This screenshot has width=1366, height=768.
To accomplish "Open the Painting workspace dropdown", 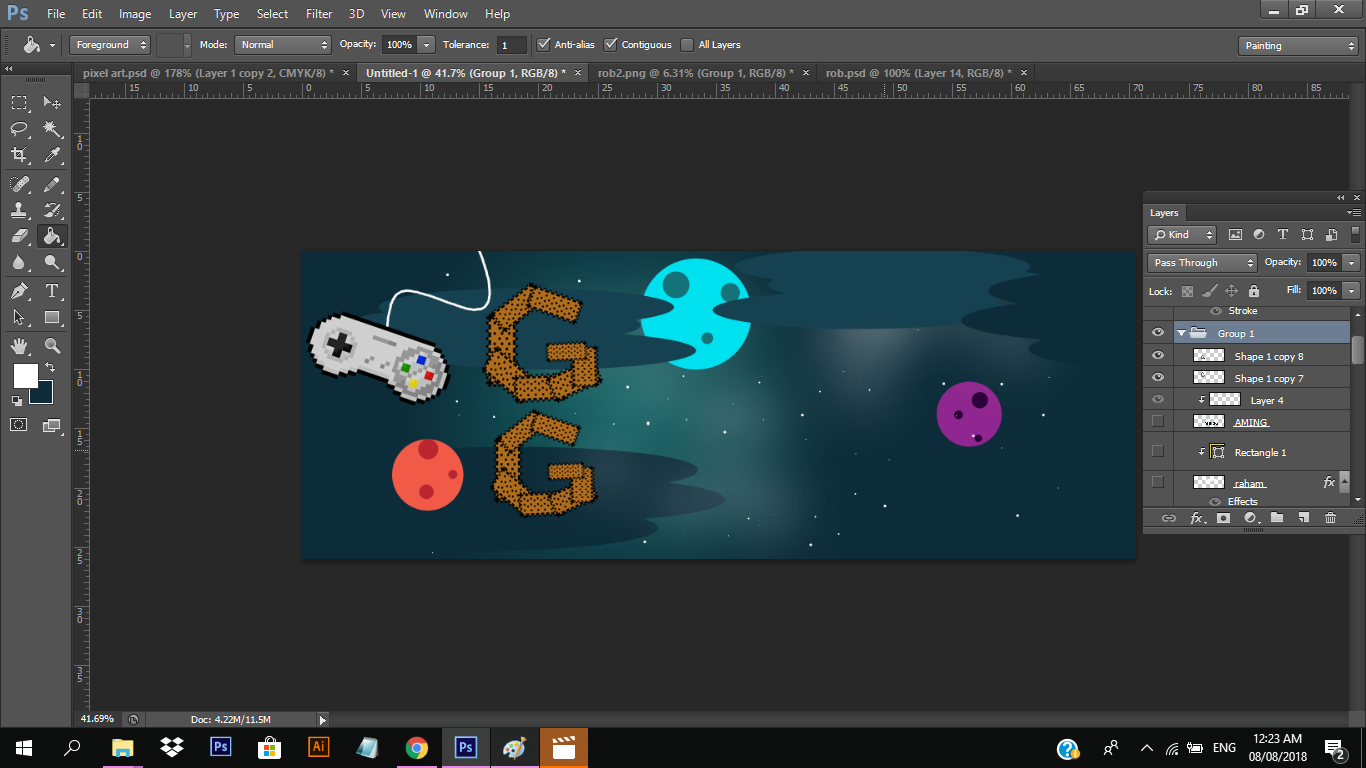I will [1298, 46].
